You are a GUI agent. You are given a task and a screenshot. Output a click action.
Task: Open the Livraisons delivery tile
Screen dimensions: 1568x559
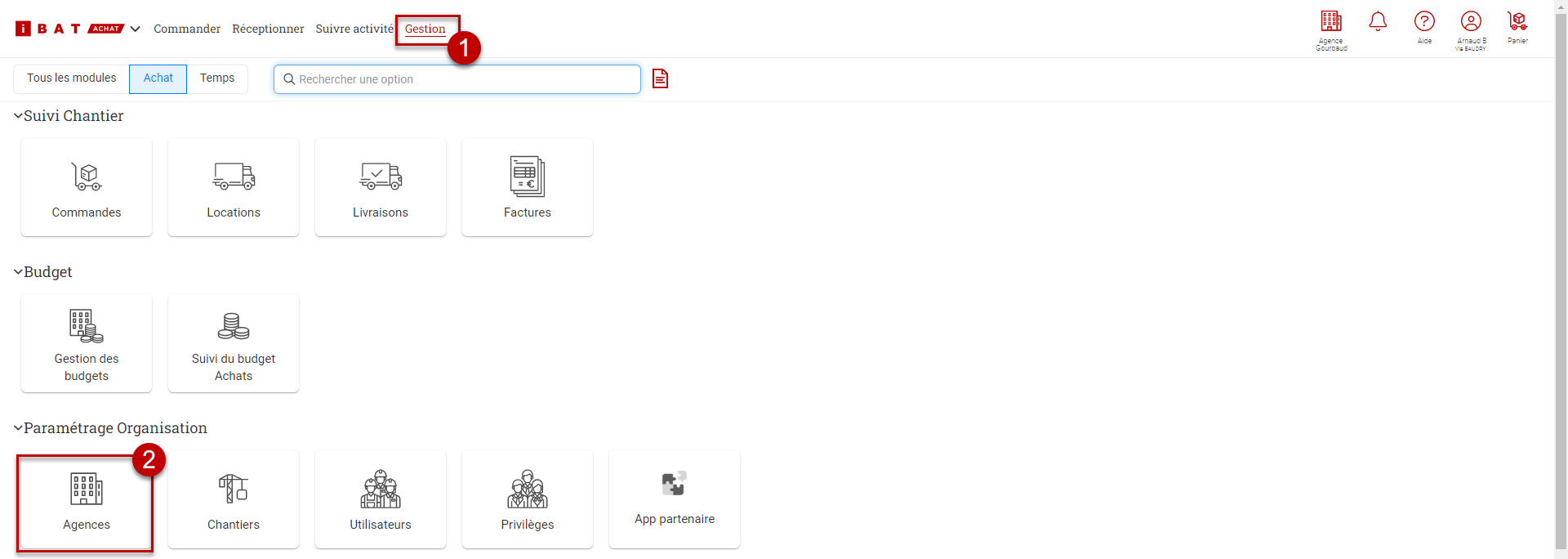pos(381,187)
